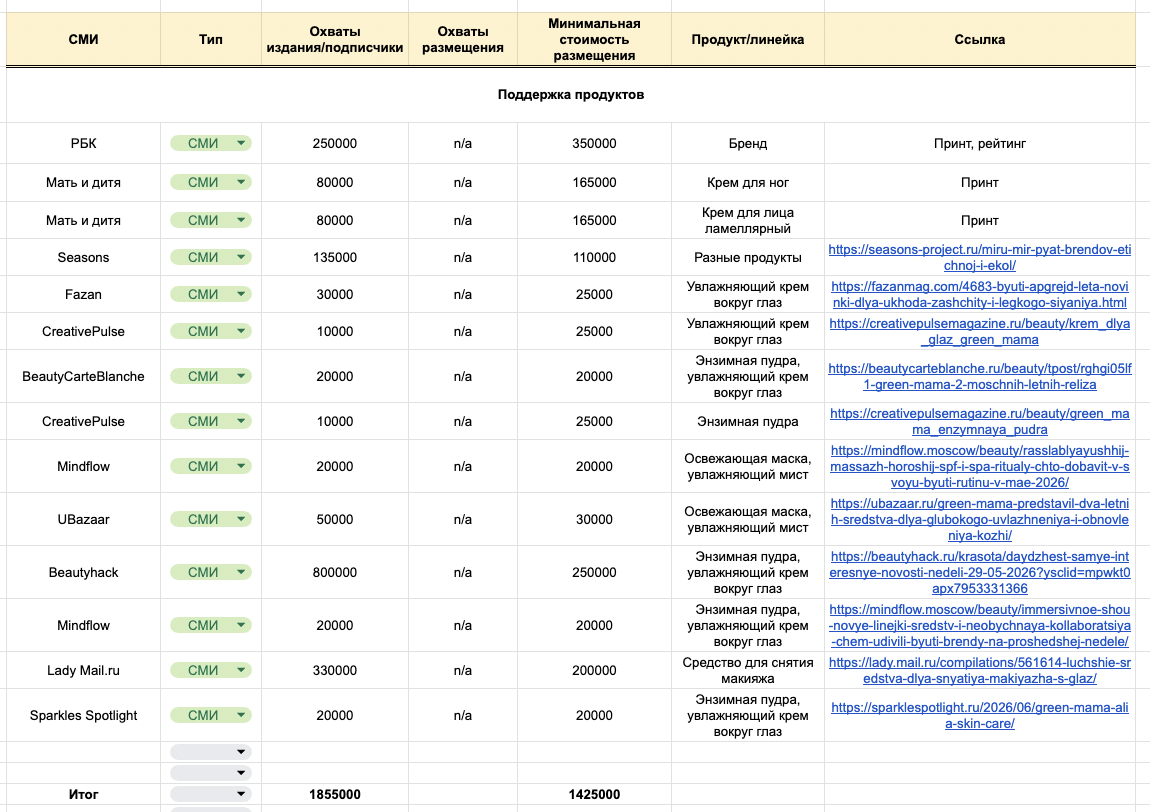Follow the creativepulsemagazine enzymnaya_pudra link
Viewport: 1150px width, 812px height.
[x=979, y=421]
